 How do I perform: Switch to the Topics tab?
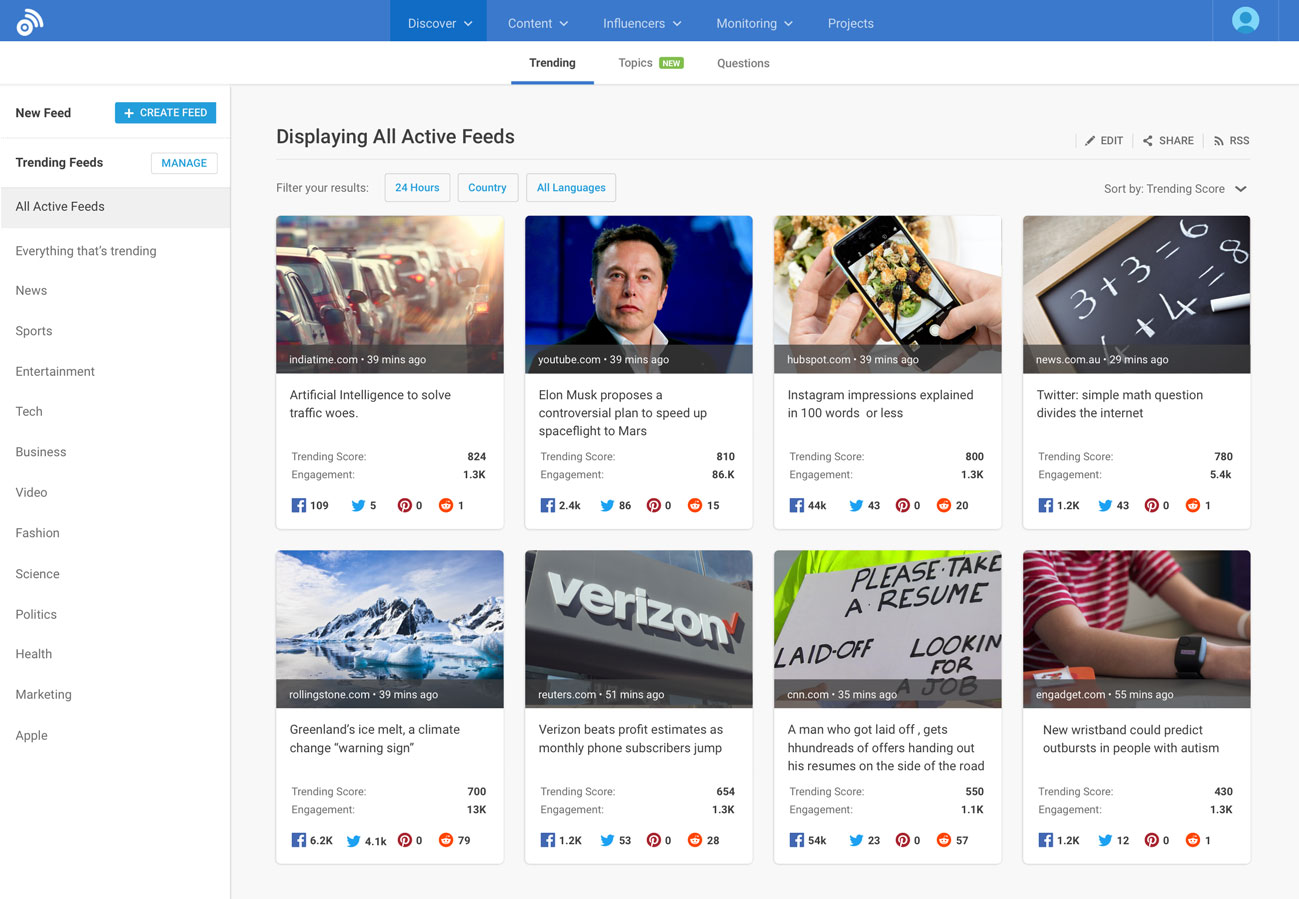(635, 62)
